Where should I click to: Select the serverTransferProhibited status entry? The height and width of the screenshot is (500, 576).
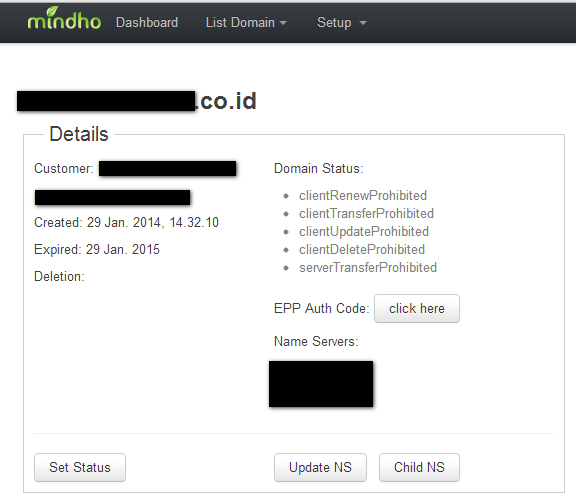click(x=368, y=267)
